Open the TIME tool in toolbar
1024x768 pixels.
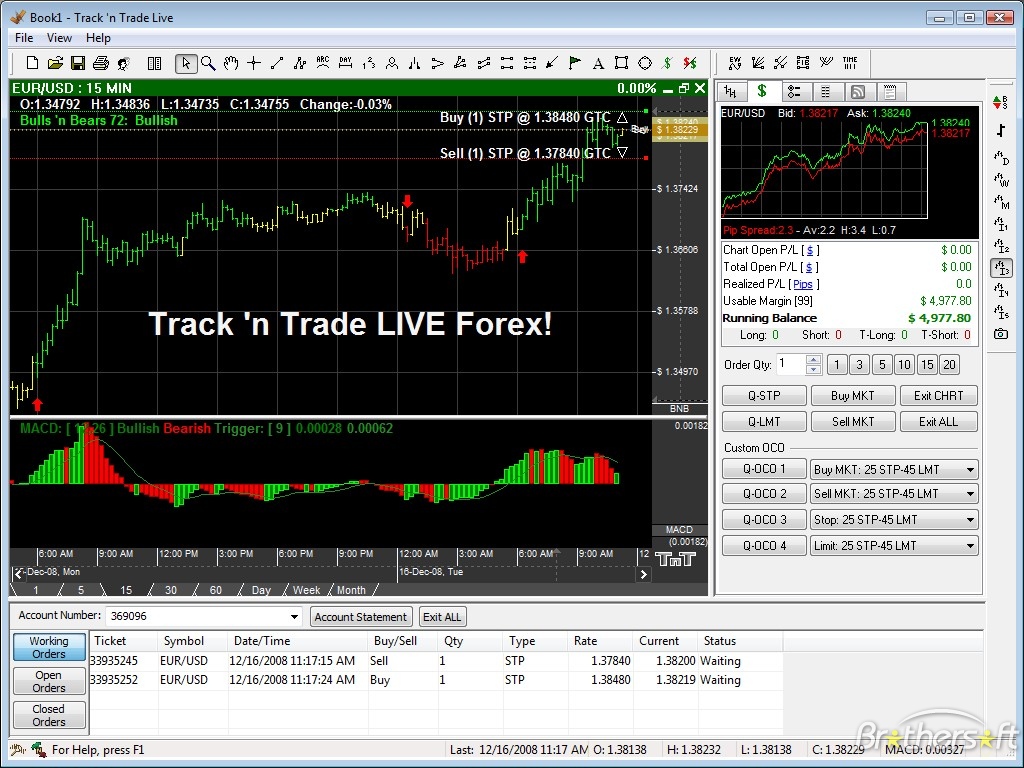click(850, 63)
